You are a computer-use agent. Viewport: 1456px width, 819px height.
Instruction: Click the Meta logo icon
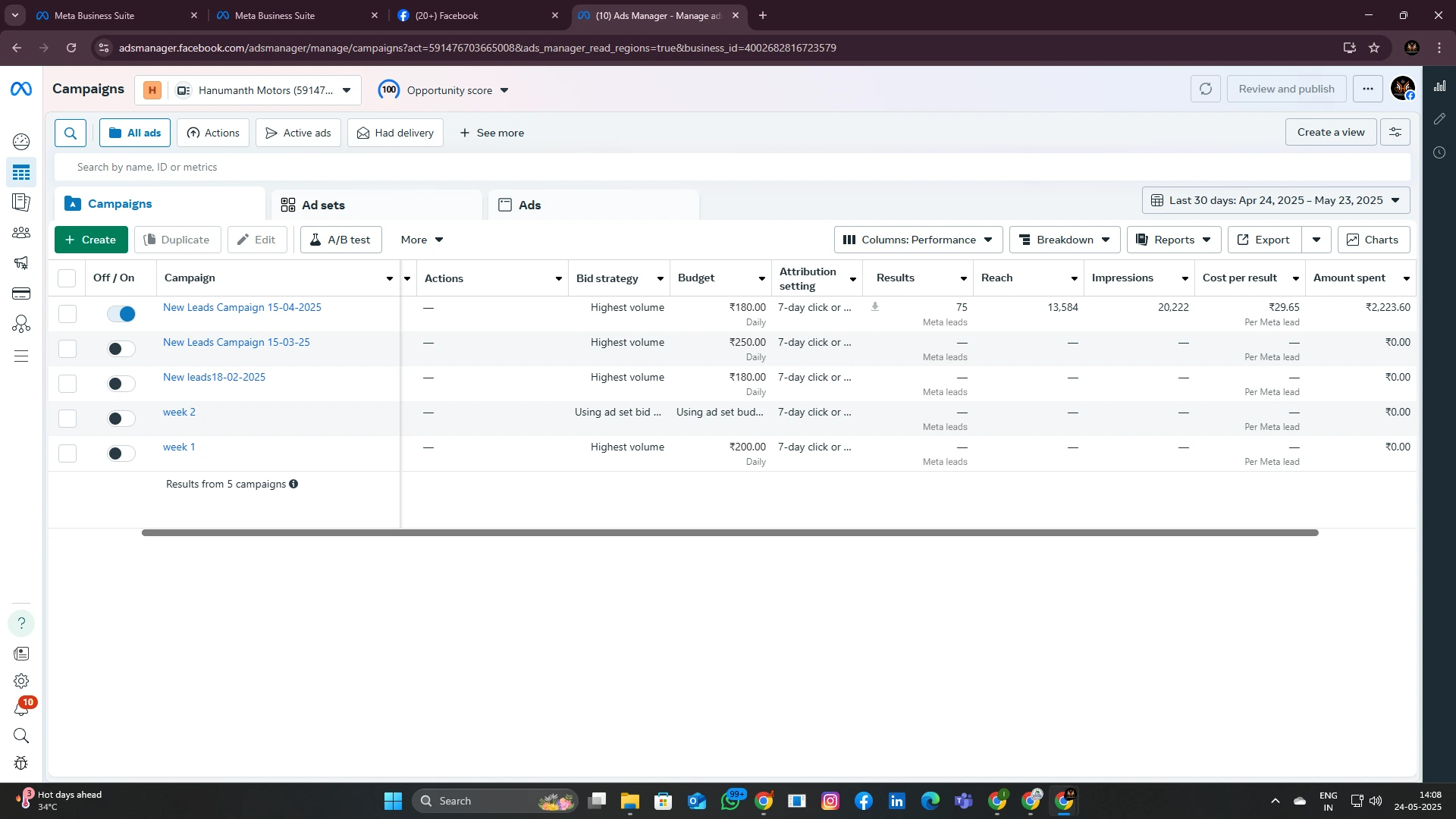pos(21,89)
